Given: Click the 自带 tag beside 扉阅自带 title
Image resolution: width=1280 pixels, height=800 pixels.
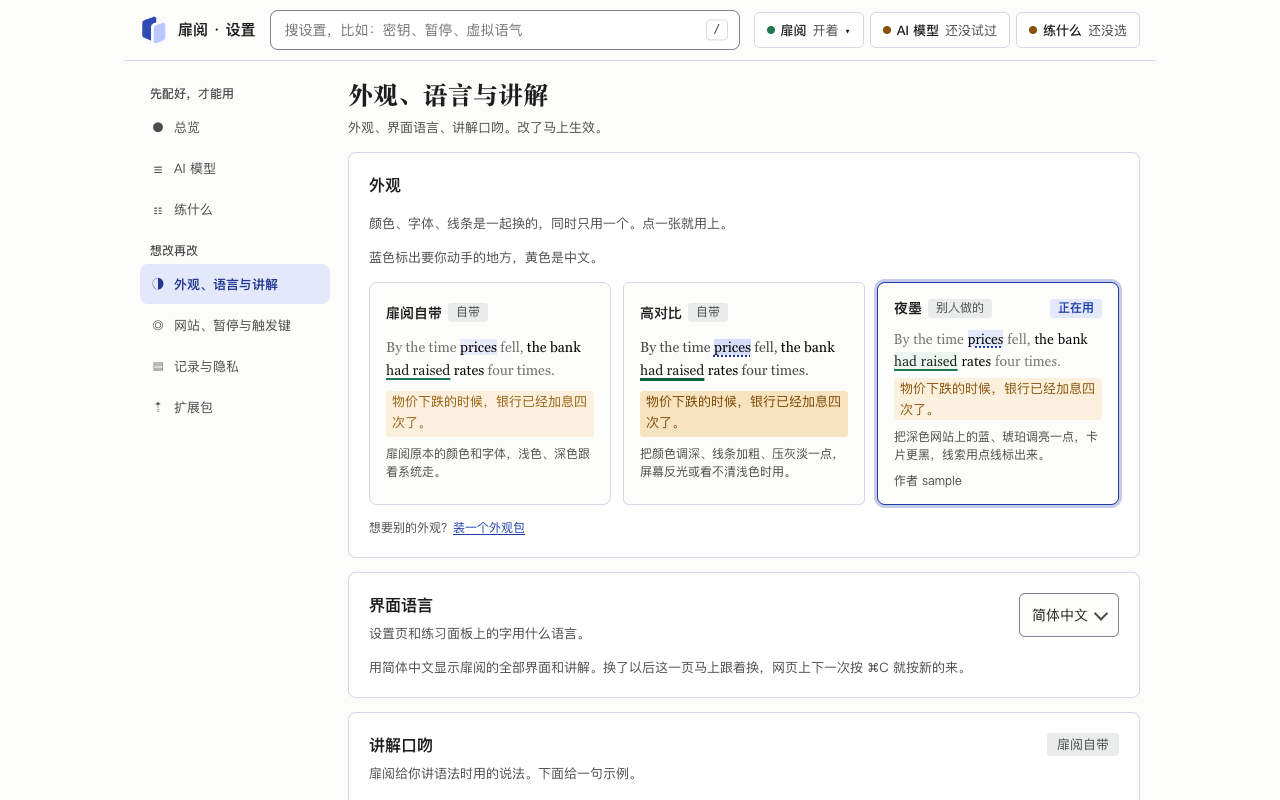Looking at the screenshot, I should tap(468, 312).
